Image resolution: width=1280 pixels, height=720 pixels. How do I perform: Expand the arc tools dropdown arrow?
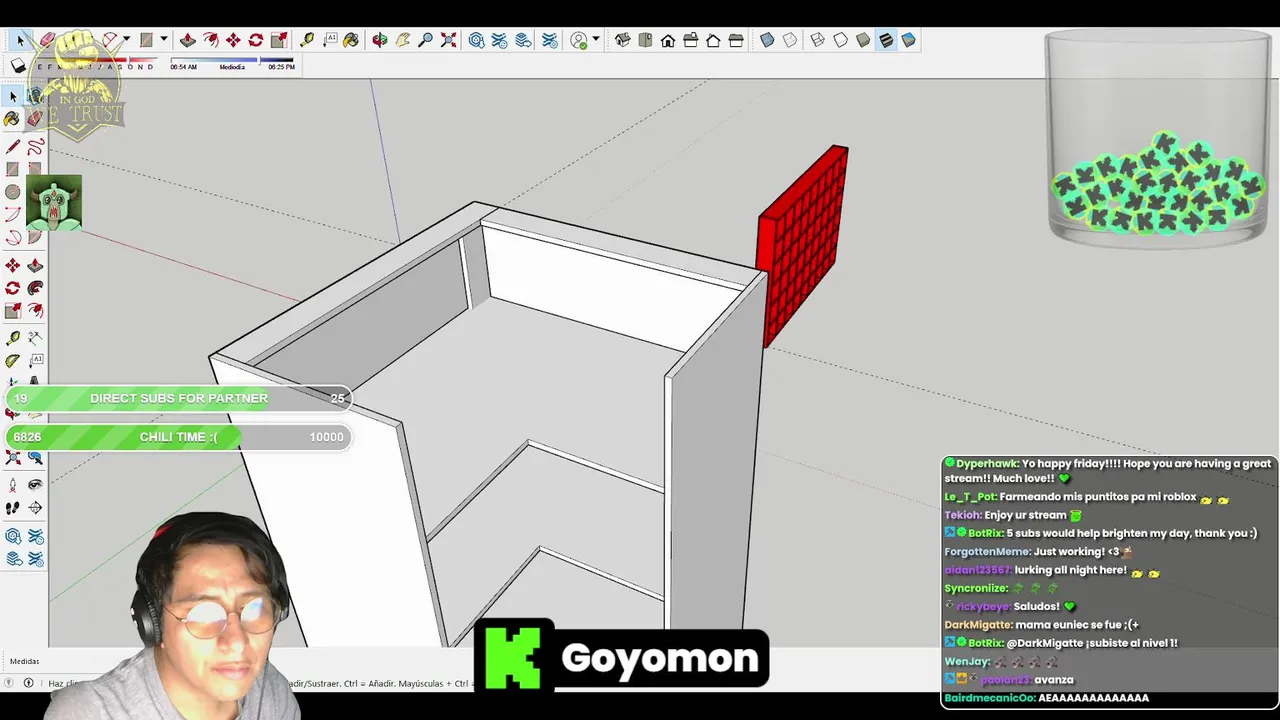pyautogui.click(x=126, y=40)
